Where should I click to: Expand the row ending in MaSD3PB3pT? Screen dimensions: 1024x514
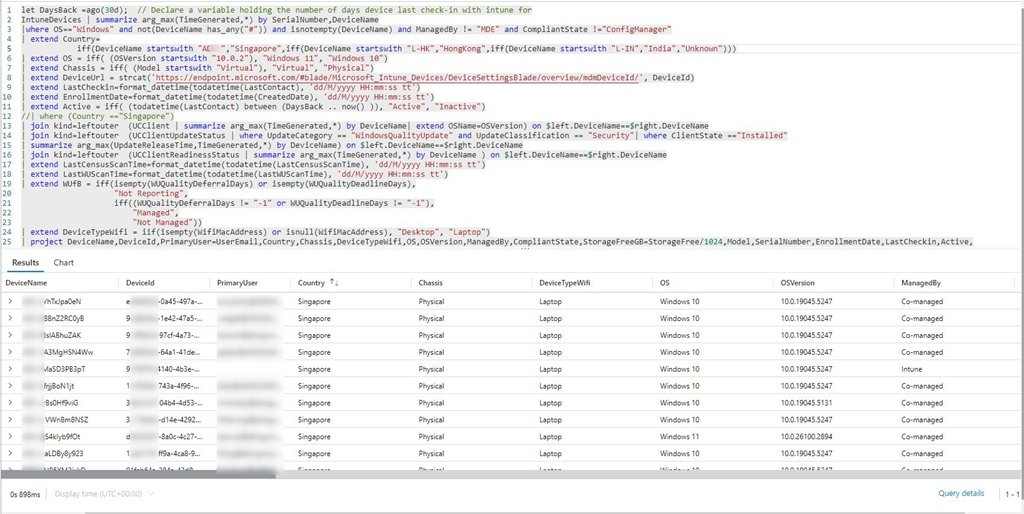[x=11, y=369]
